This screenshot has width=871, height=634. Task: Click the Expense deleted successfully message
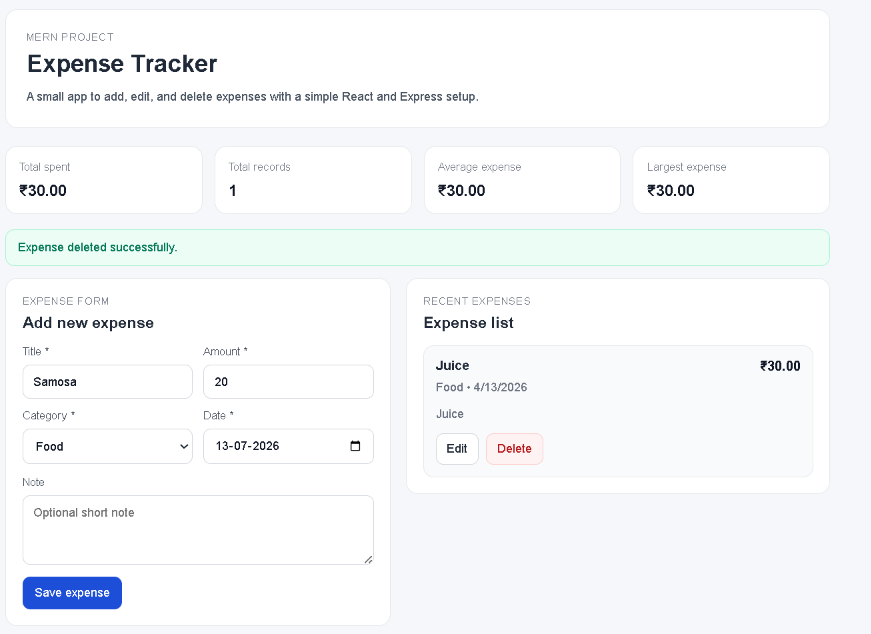click(98, 247)
